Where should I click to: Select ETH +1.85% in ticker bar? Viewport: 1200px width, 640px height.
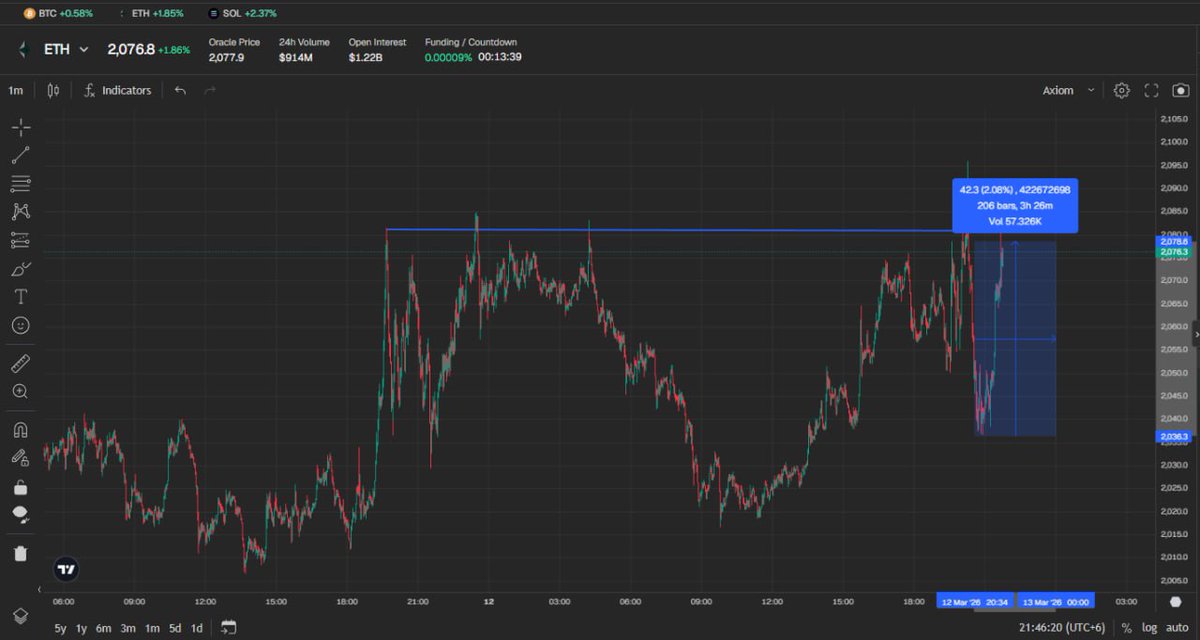[x=151, y=13]
